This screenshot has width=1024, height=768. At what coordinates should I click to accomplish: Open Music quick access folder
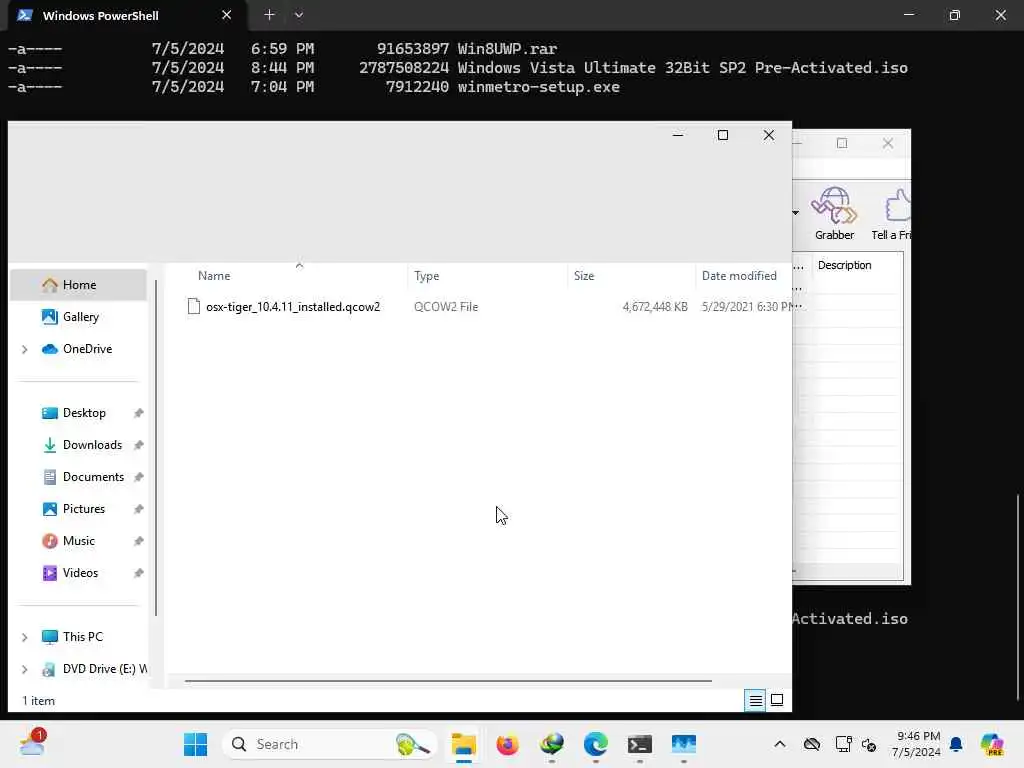click(x=78, y=541)
